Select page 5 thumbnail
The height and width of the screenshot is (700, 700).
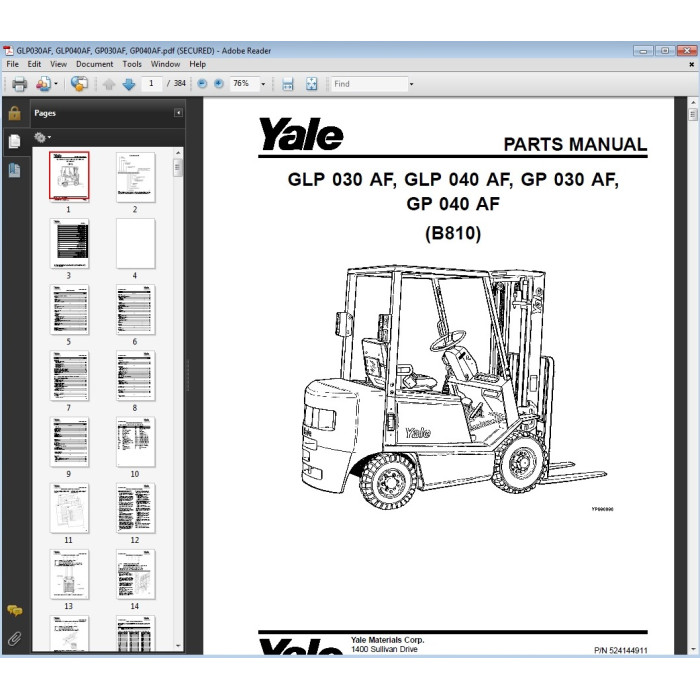pos(69,309)
